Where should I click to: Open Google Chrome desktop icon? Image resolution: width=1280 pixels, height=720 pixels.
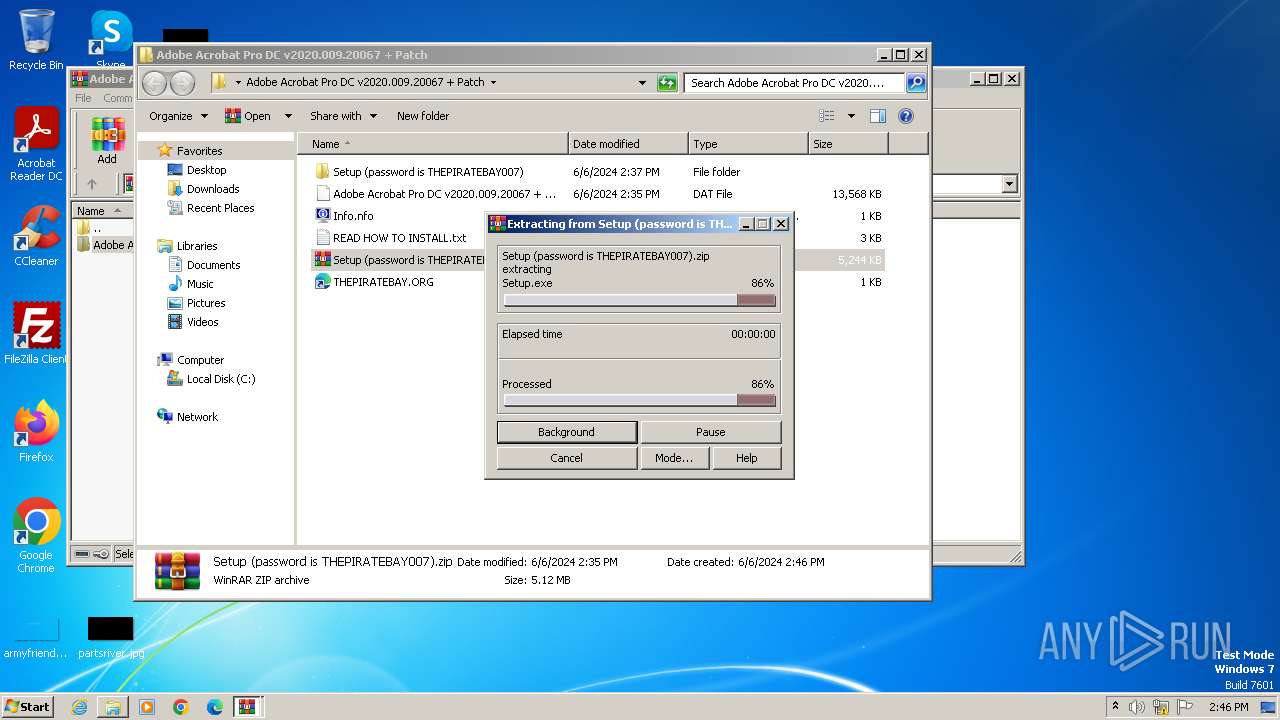tap(36, 535)
